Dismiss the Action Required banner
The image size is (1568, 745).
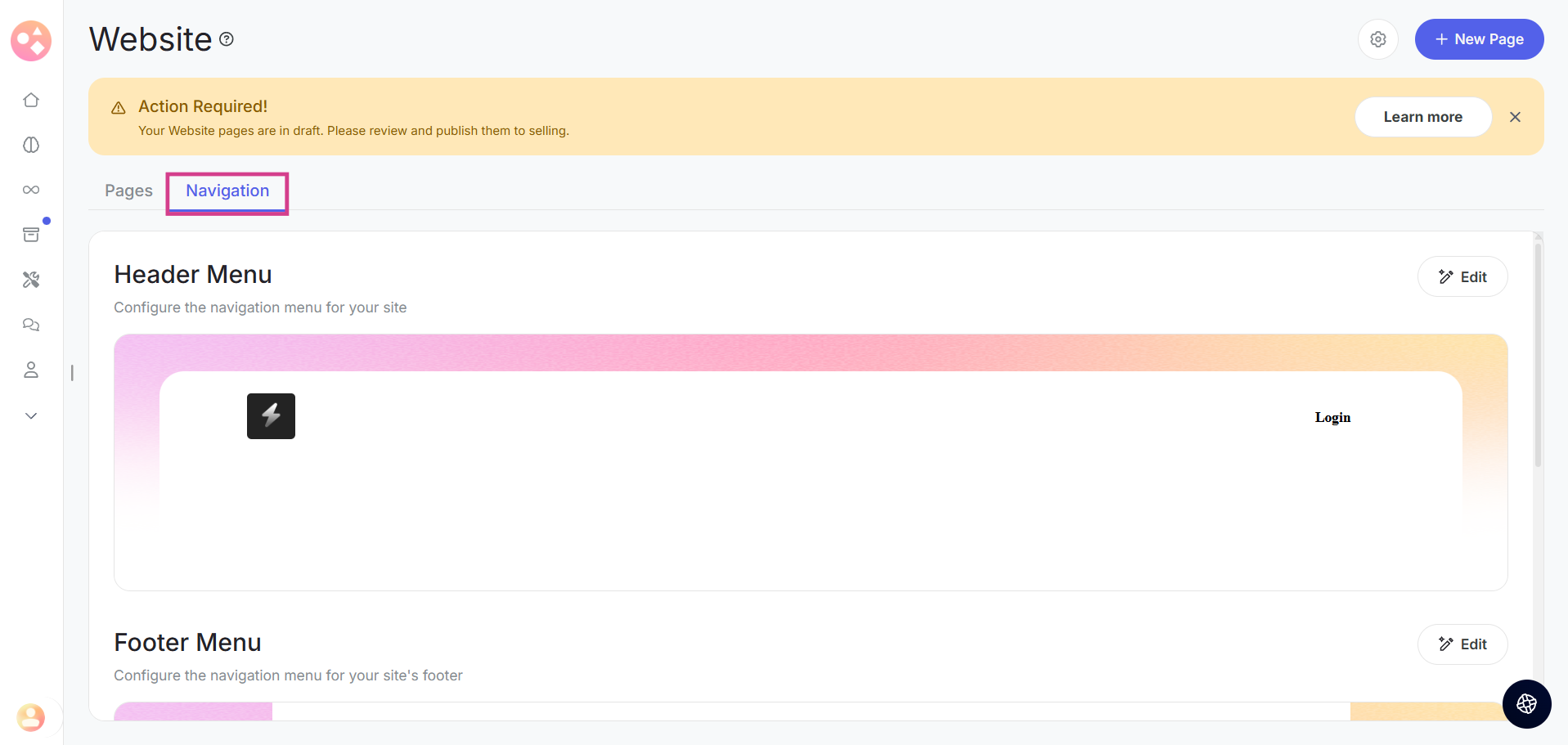[x=1515, y=117]
